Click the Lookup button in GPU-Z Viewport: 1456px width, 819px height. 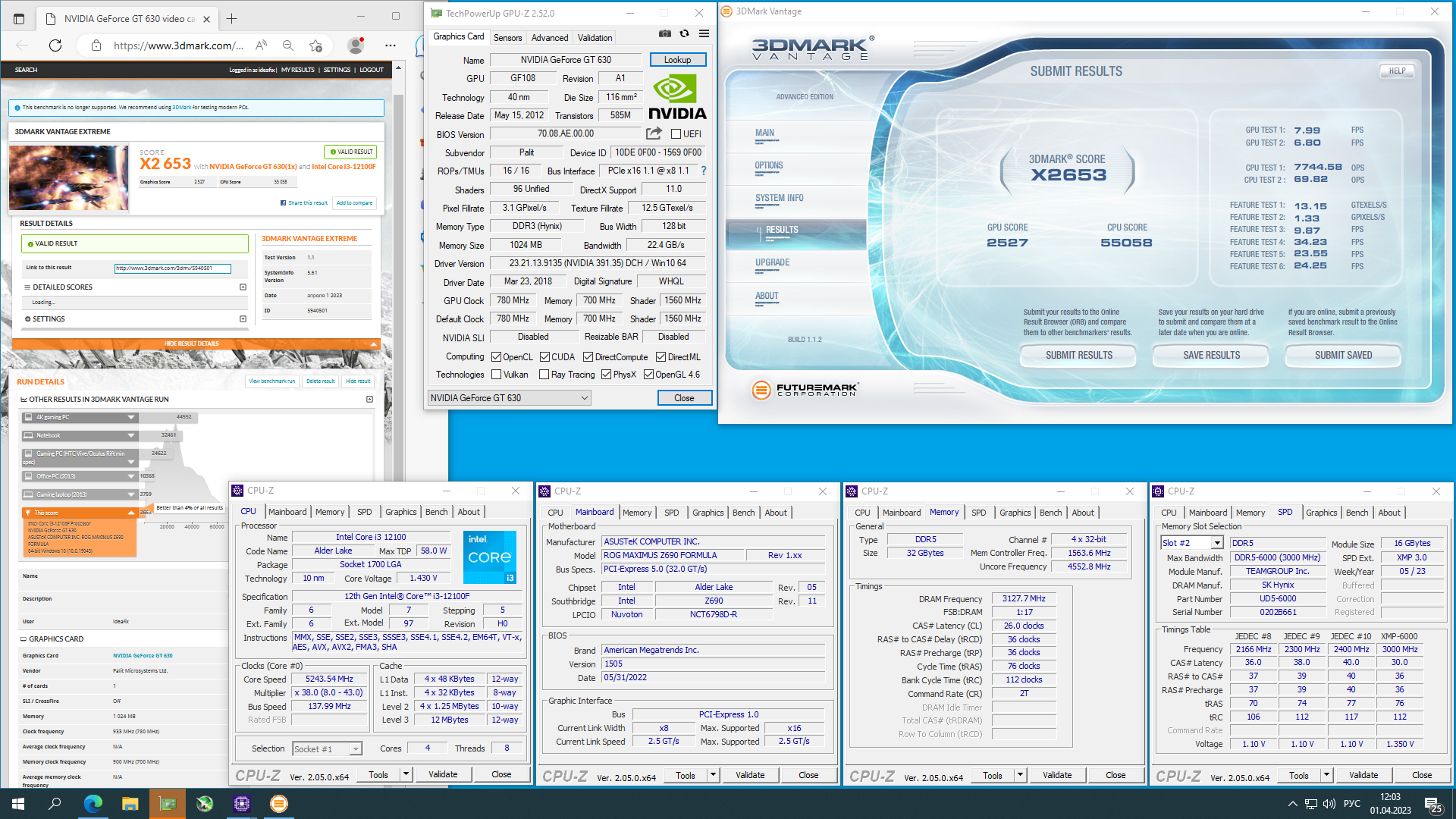click(x=678, y=60)
